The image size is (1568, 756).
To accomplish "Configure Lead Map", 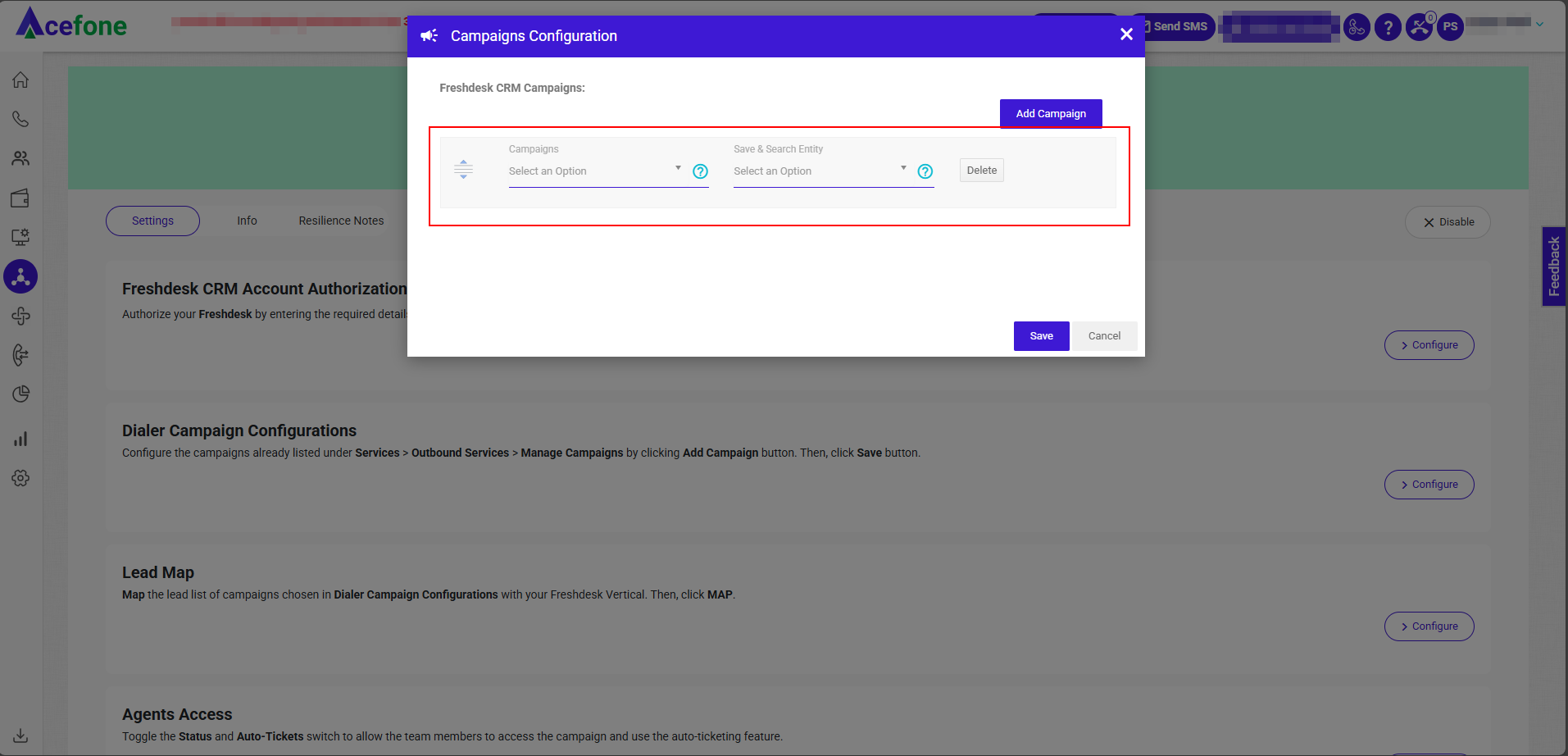I will click(1429, 626).
